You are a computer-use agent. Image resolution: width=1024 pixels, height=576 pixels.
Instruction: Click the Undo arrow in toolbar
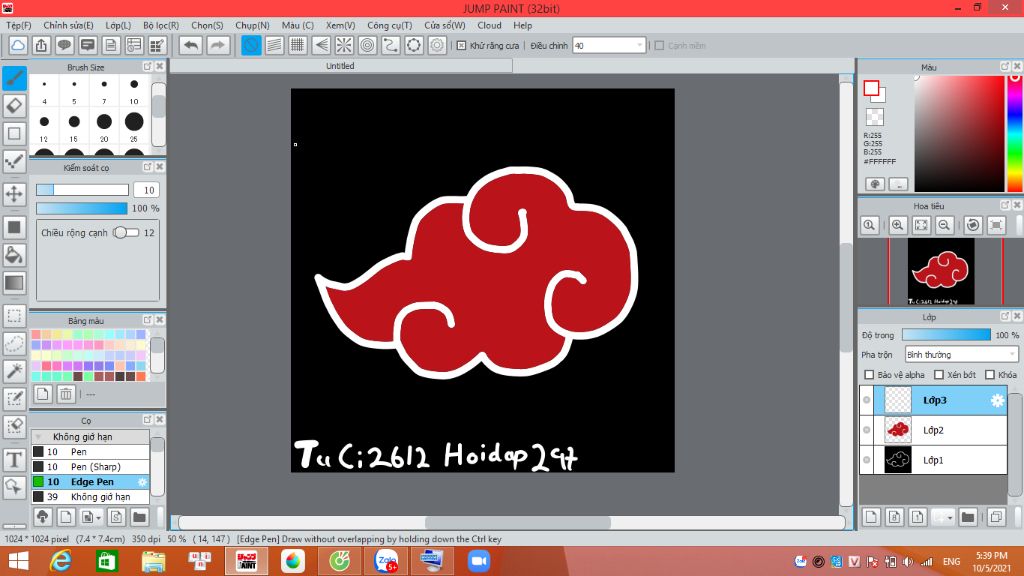point(191,45)
